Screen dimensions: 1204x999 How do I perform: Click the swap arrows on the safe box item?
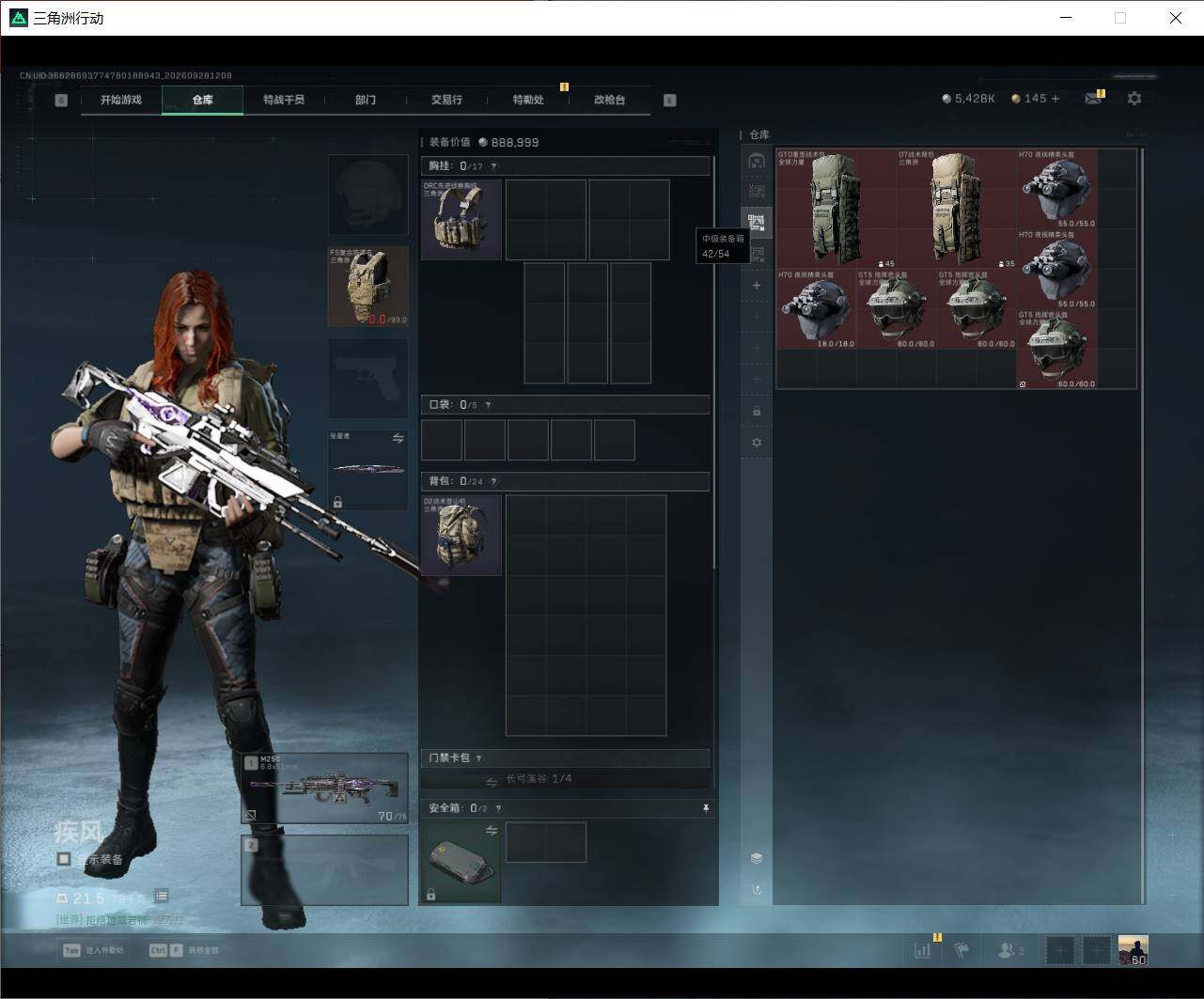(491, 831)
